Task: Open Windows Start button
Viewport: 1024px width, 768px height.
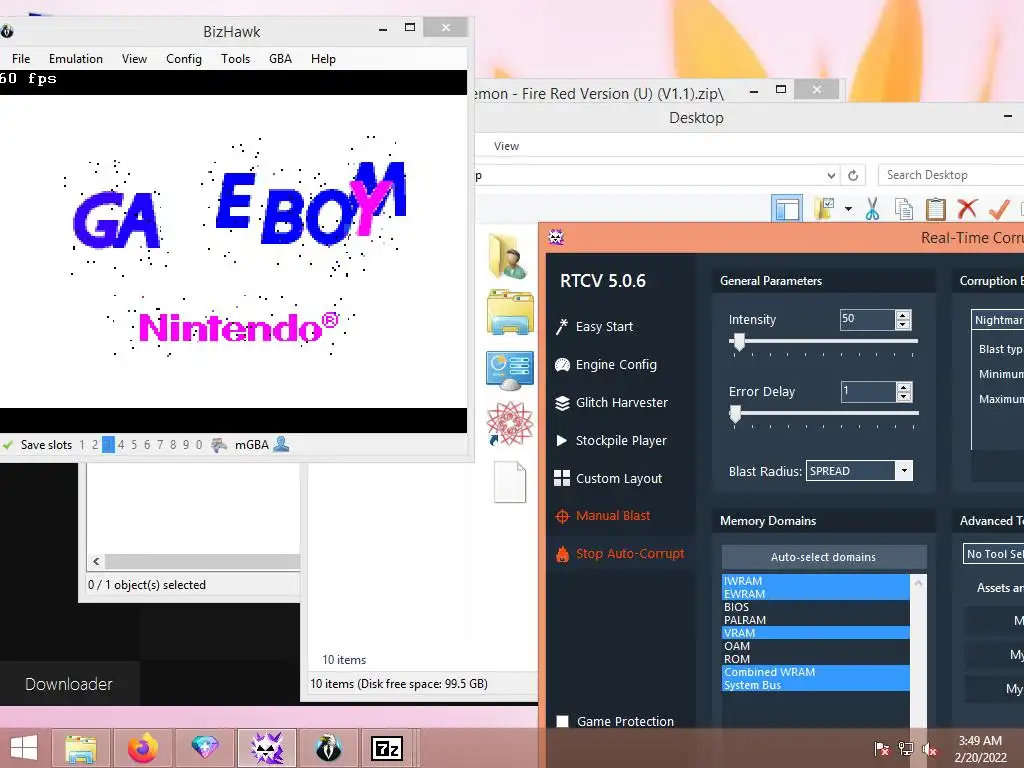Action: click(24, 748)
